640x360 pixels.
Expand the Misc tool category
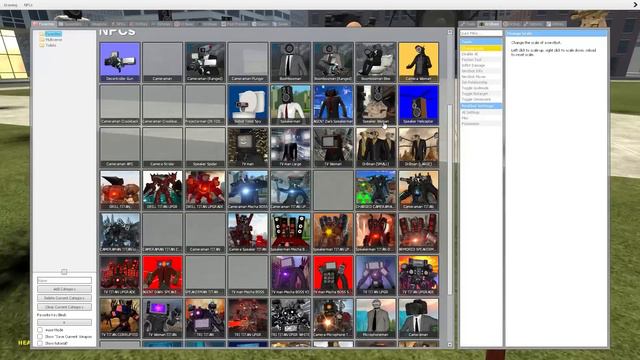click(x=481, y=118)
